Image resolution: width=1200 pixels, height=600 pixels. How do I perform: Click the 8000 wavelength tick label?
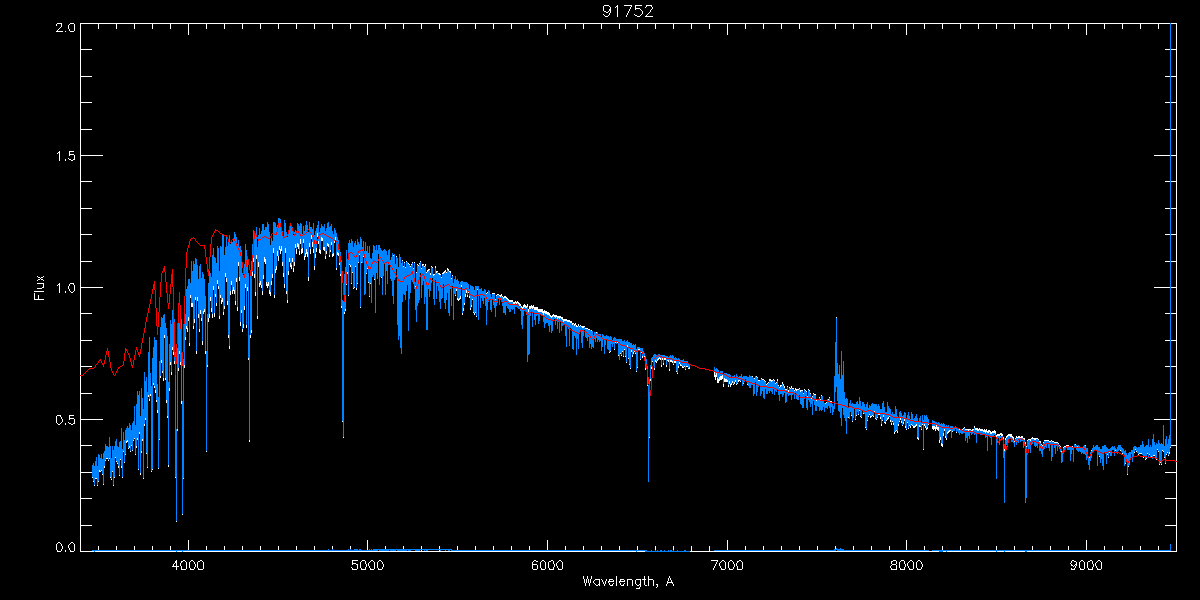point(907,564)
